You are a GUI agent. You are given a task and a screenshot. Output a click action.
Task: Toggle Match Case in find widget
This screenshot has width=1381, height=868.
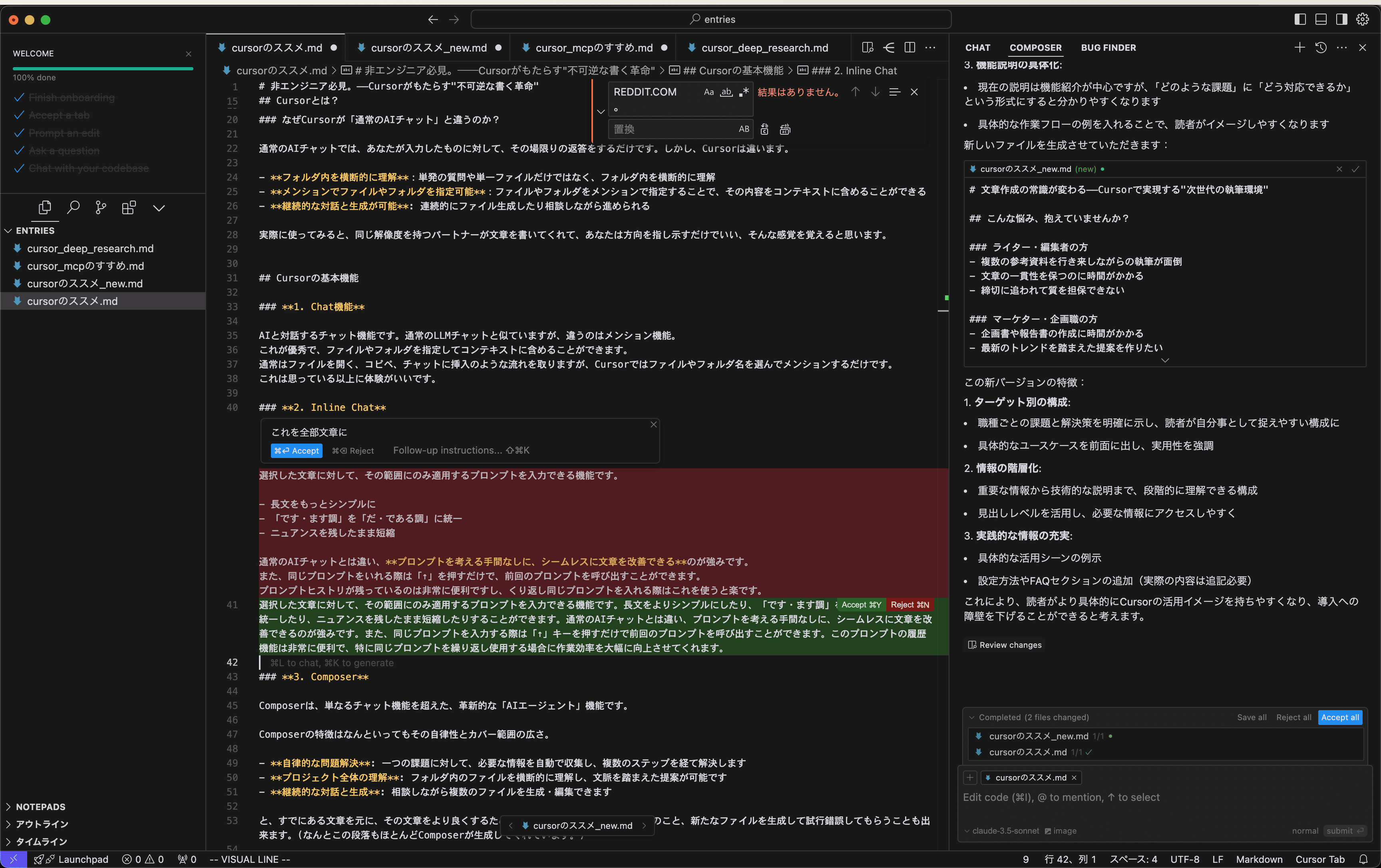709,92
